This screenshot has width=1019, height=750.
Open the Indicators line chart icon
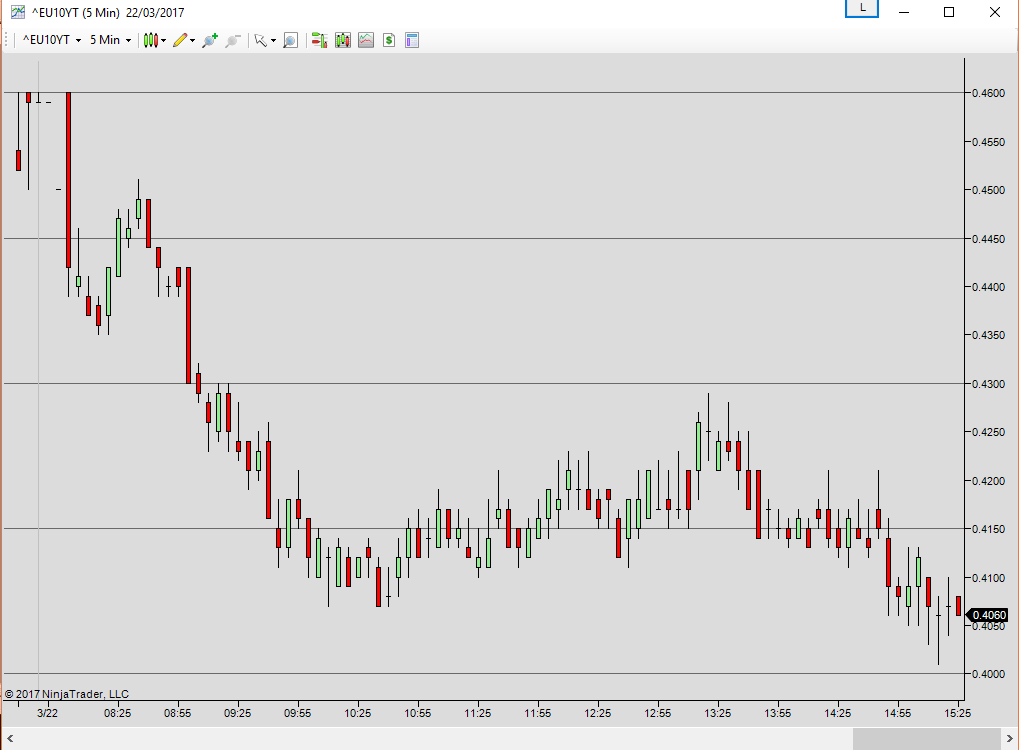pyautogui.click(x=366, y=40)
